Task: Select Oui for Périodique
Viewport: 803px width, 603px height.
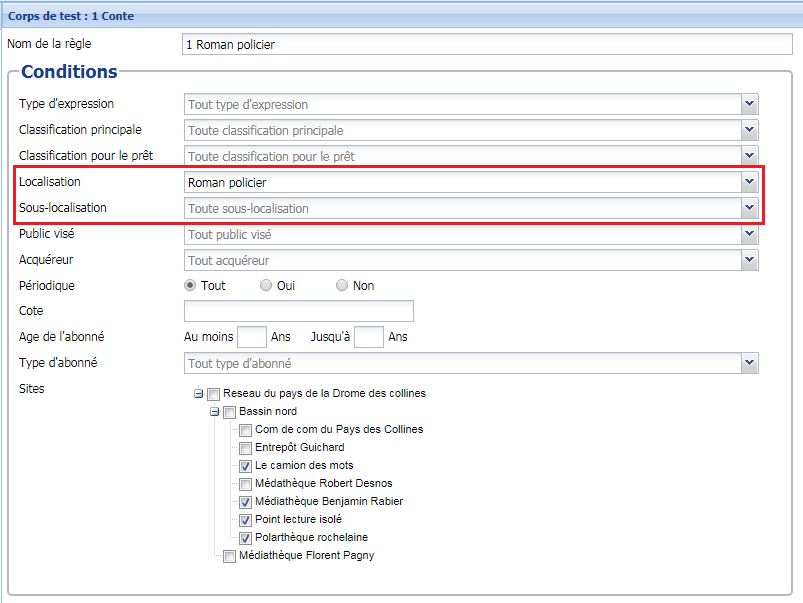Action: pyautogui.click(x=266, y=285)
